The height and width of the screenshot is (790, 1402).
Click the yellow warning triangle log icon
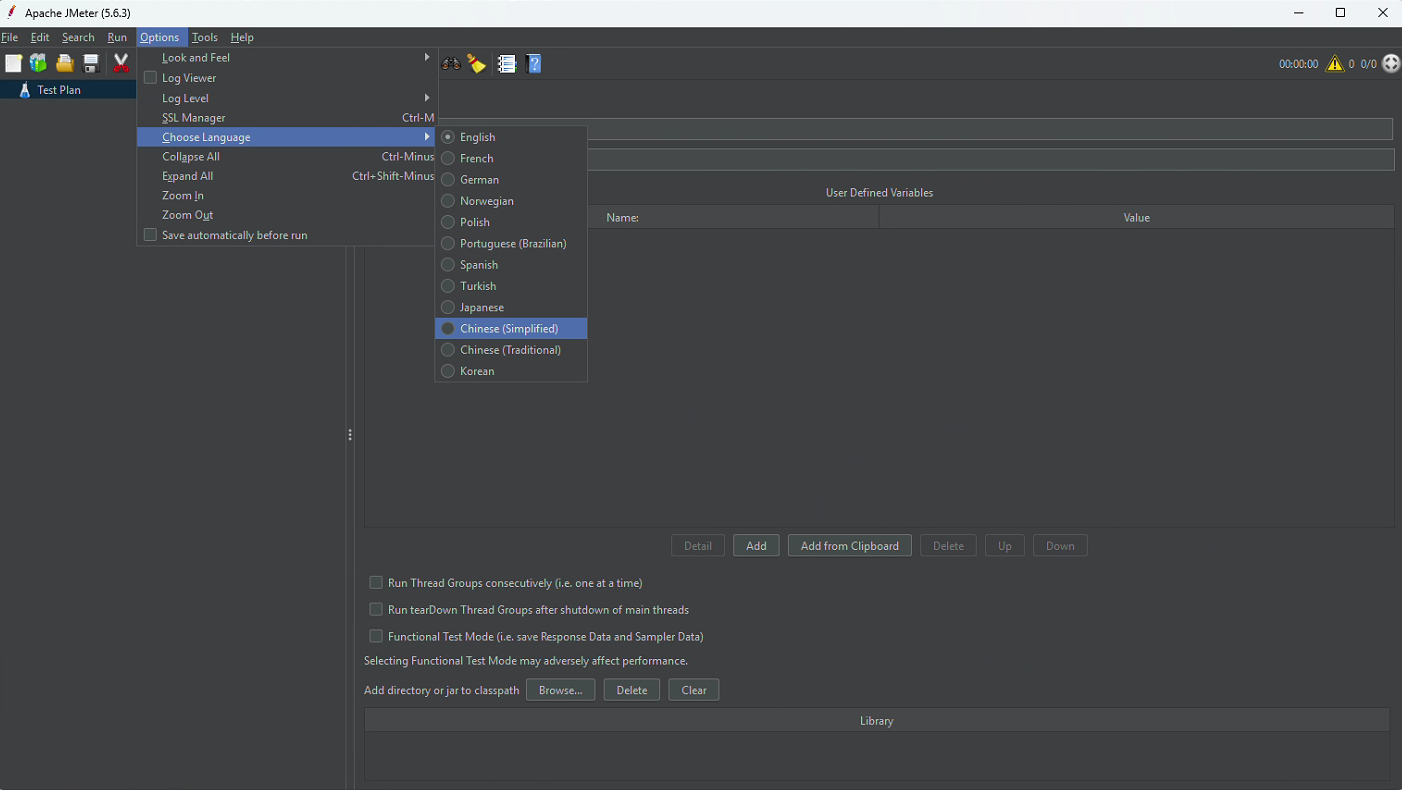point(1335,64)
